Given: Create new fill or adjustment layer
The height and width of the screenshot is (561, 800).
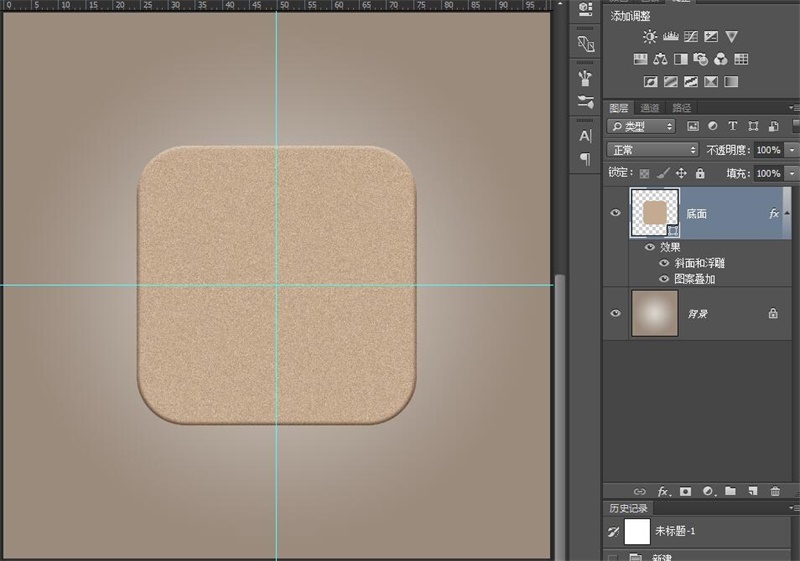Looking at the screenshot, I should coord(708,492).
